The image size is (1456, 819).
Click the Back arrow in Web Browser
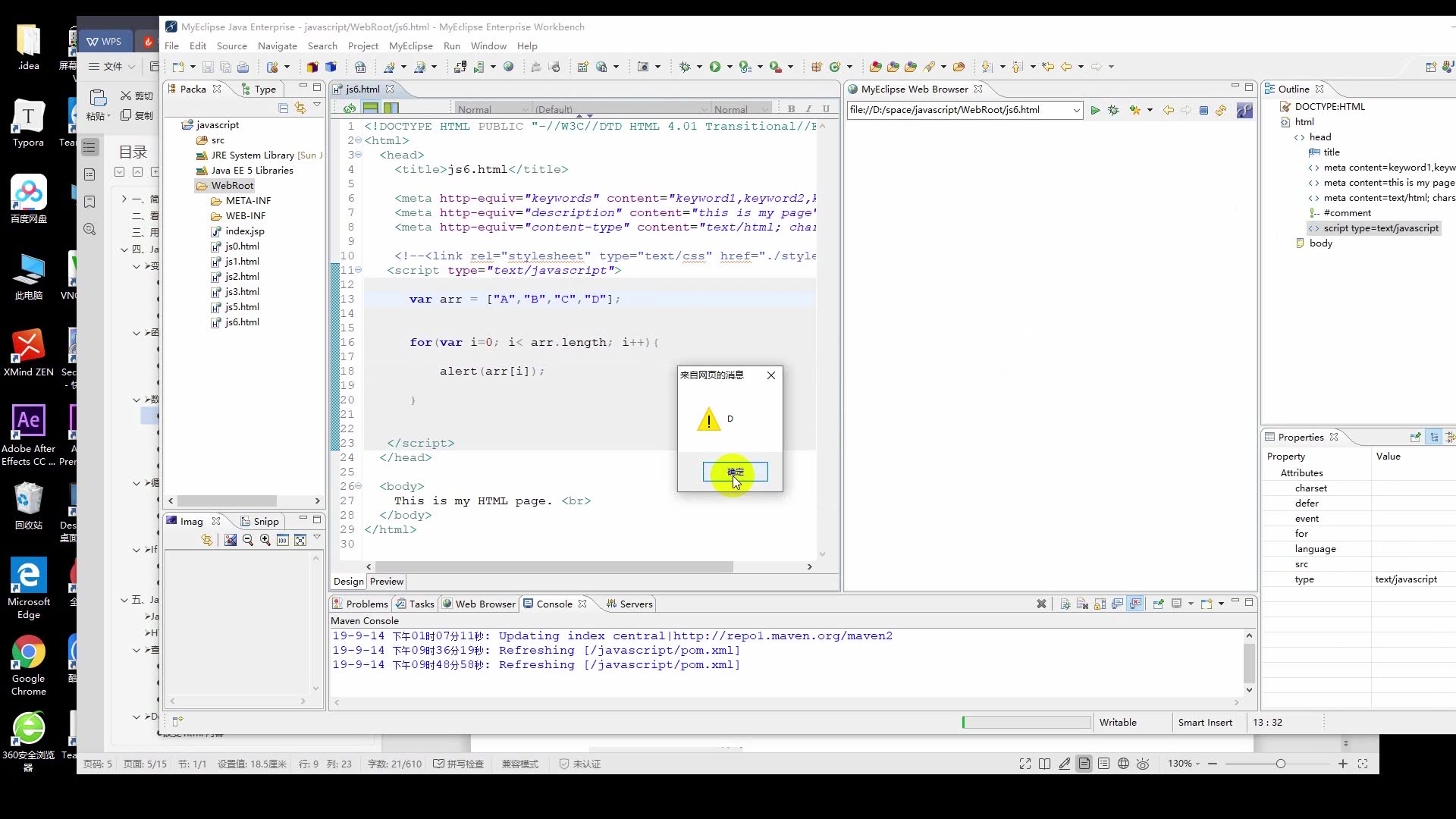(1168, 110)
